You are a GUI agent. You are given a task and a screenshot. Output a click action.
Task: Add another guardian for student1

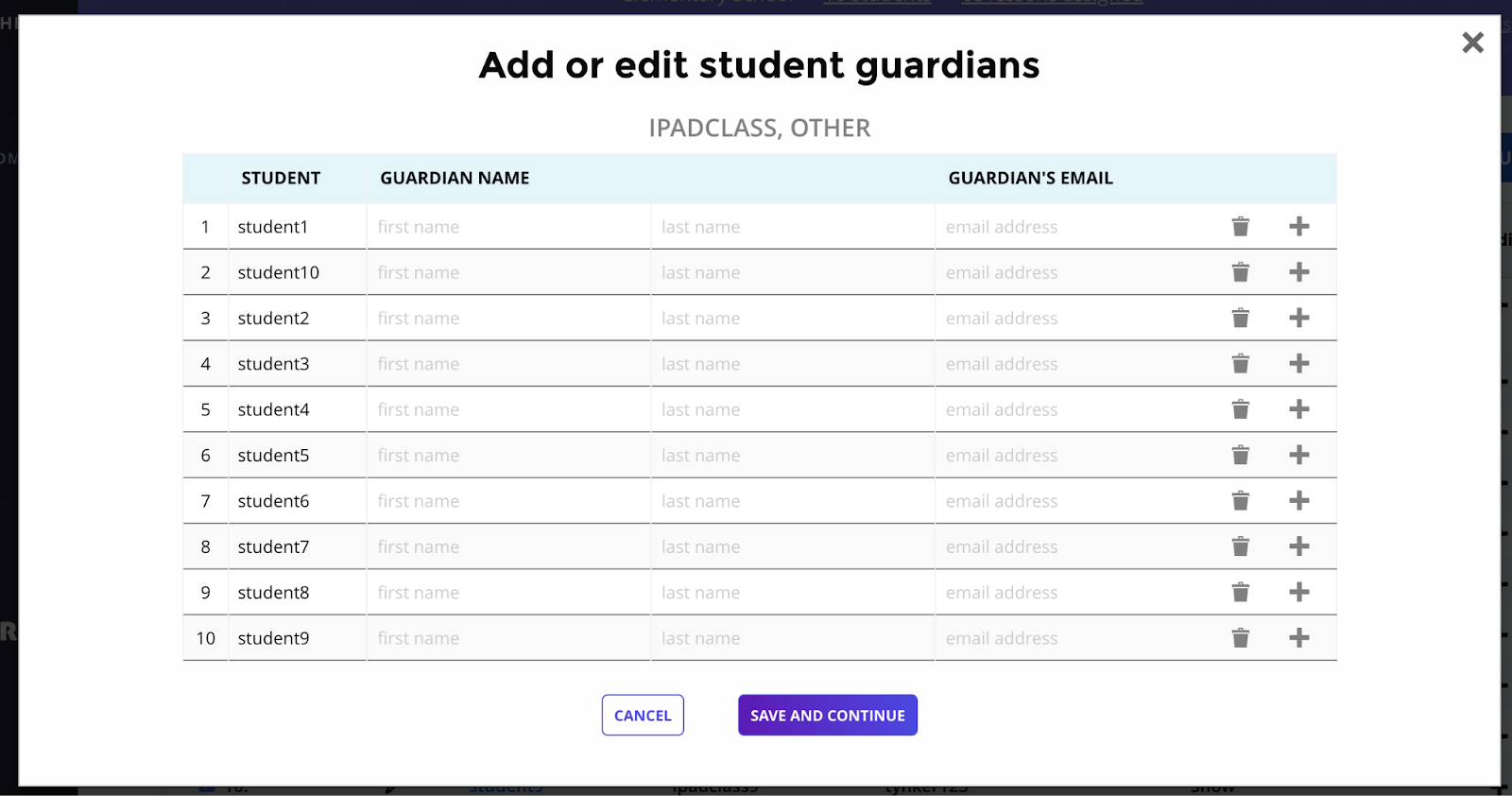1299,227
